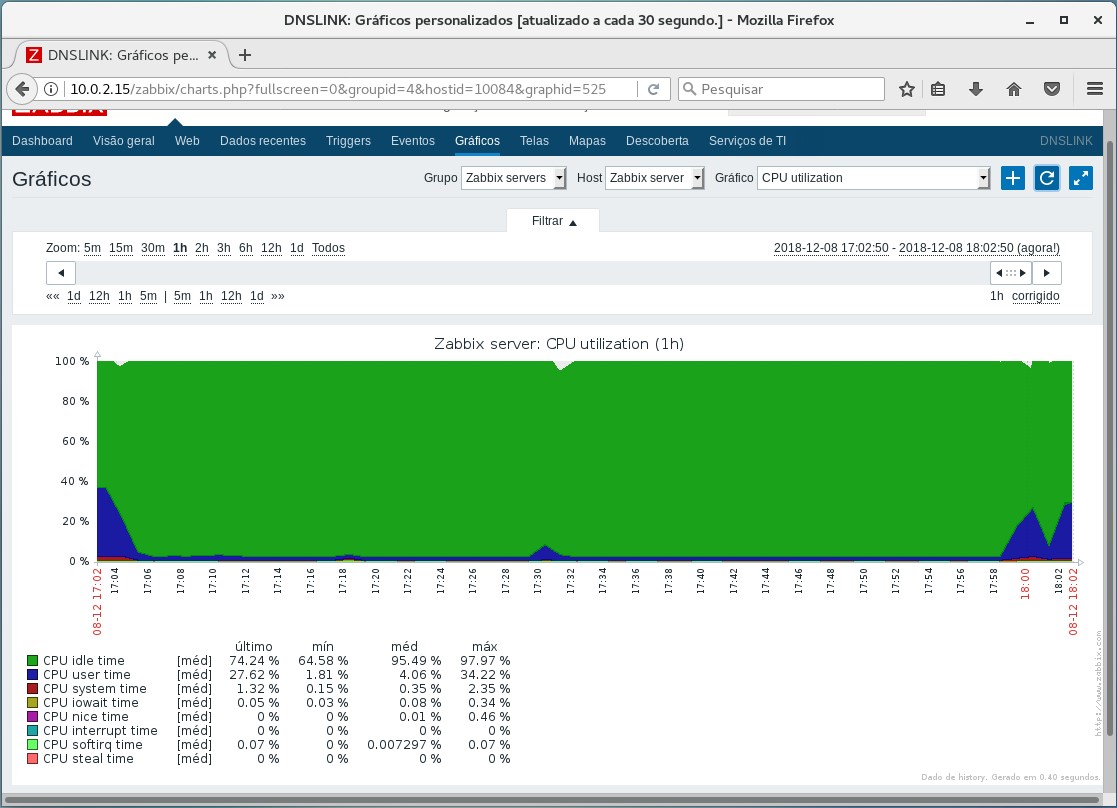The image size is (1117, 808).
Task: Set zoom to Todos
Action: pyautogui.click(x=328, y=248)
